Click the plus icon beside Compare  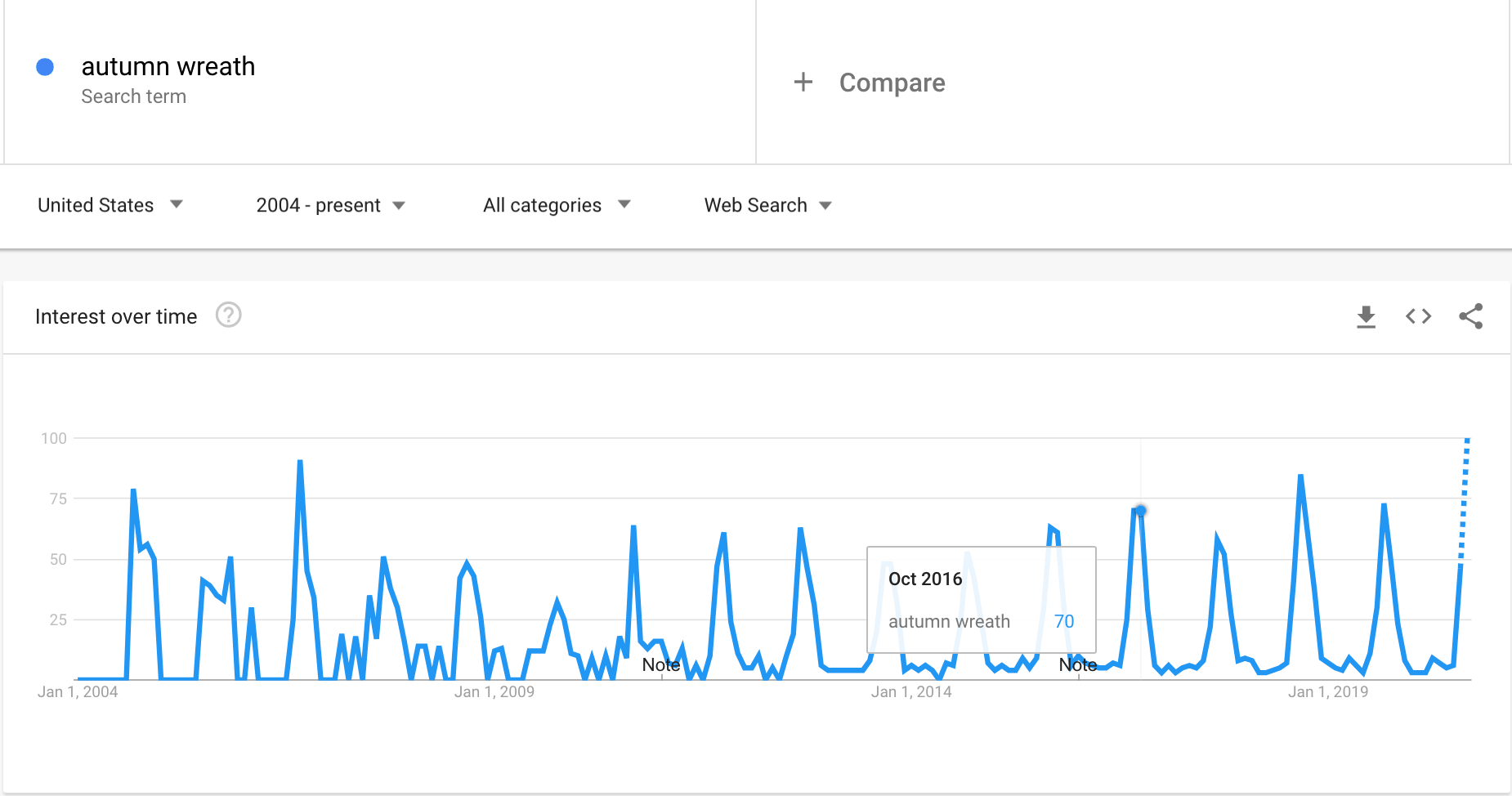pos(803,82)
